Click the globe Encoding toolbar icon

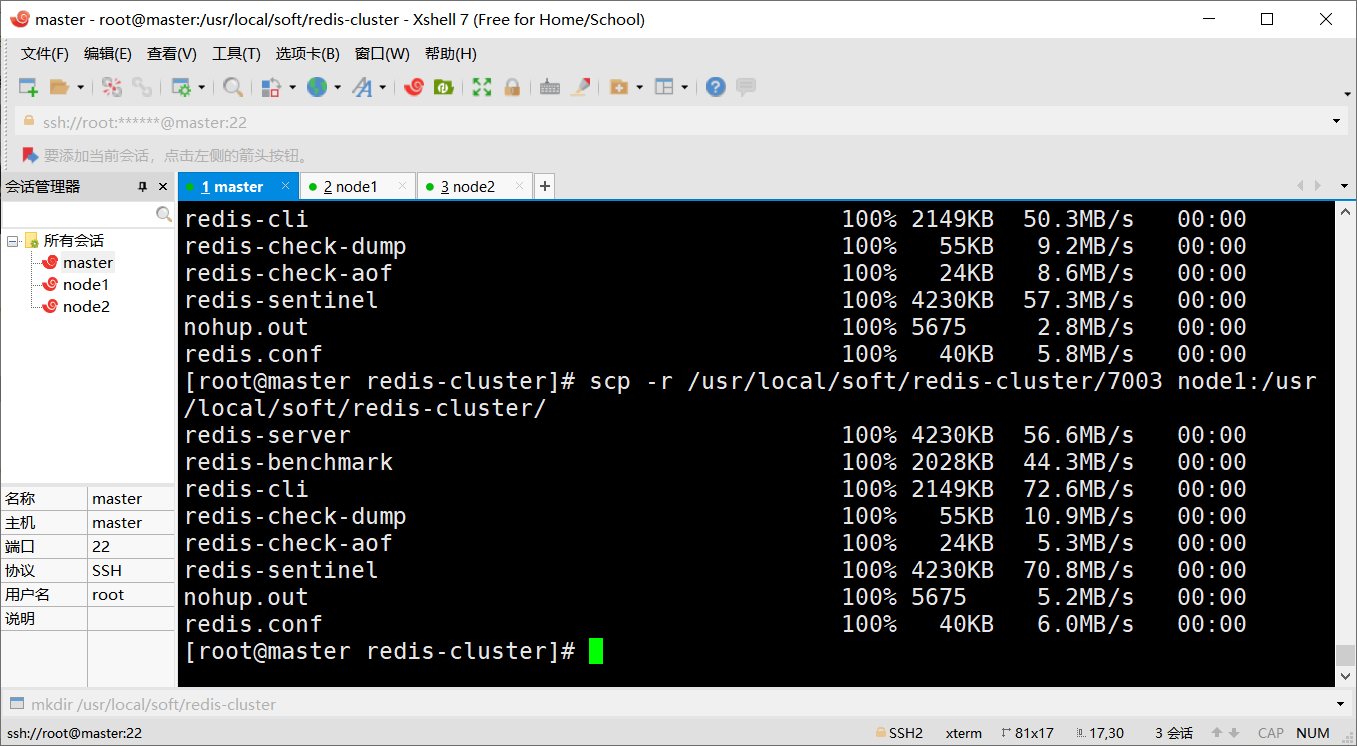tap(317, 88)
